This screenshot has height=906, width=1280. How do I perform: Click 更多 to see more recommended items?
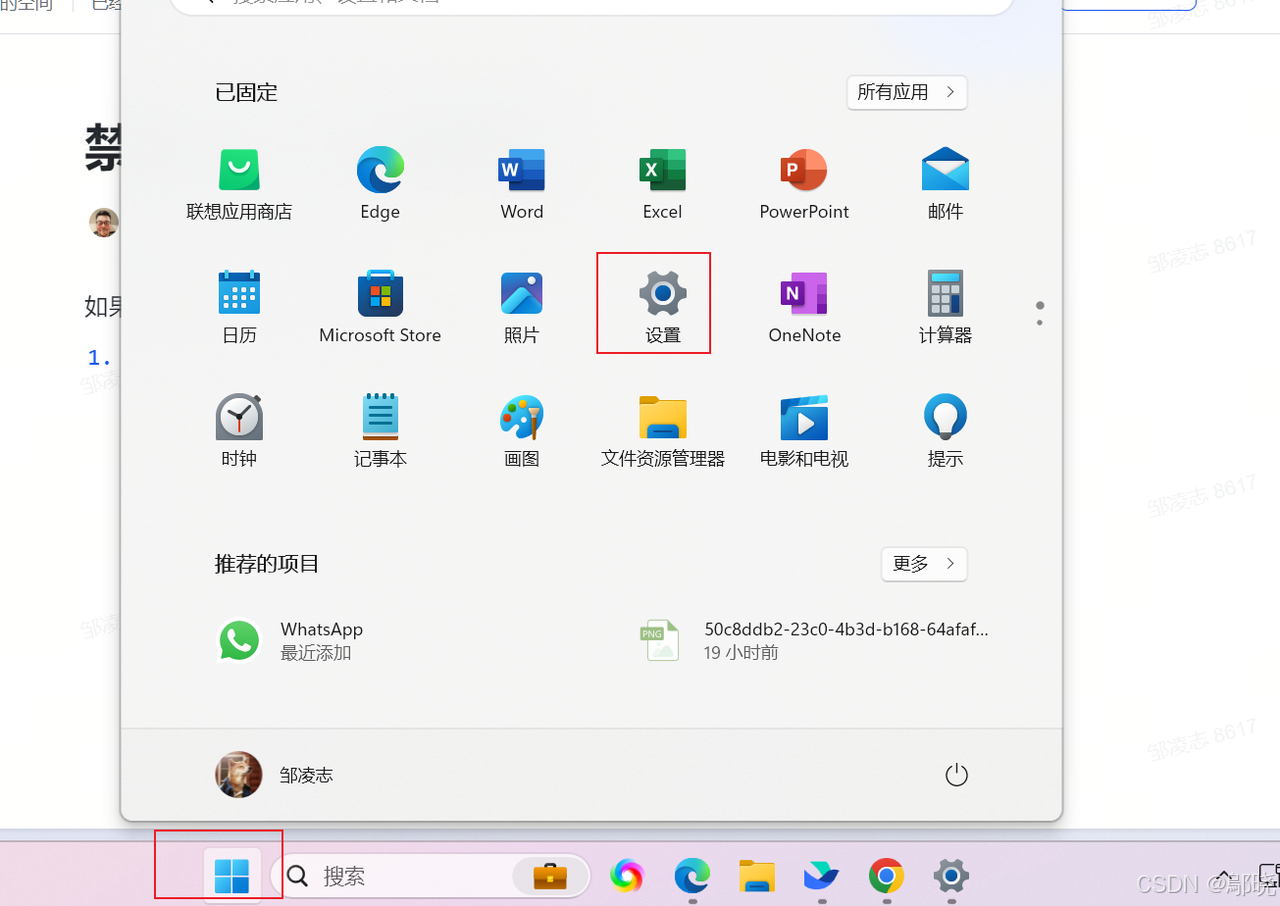point(924,564)
